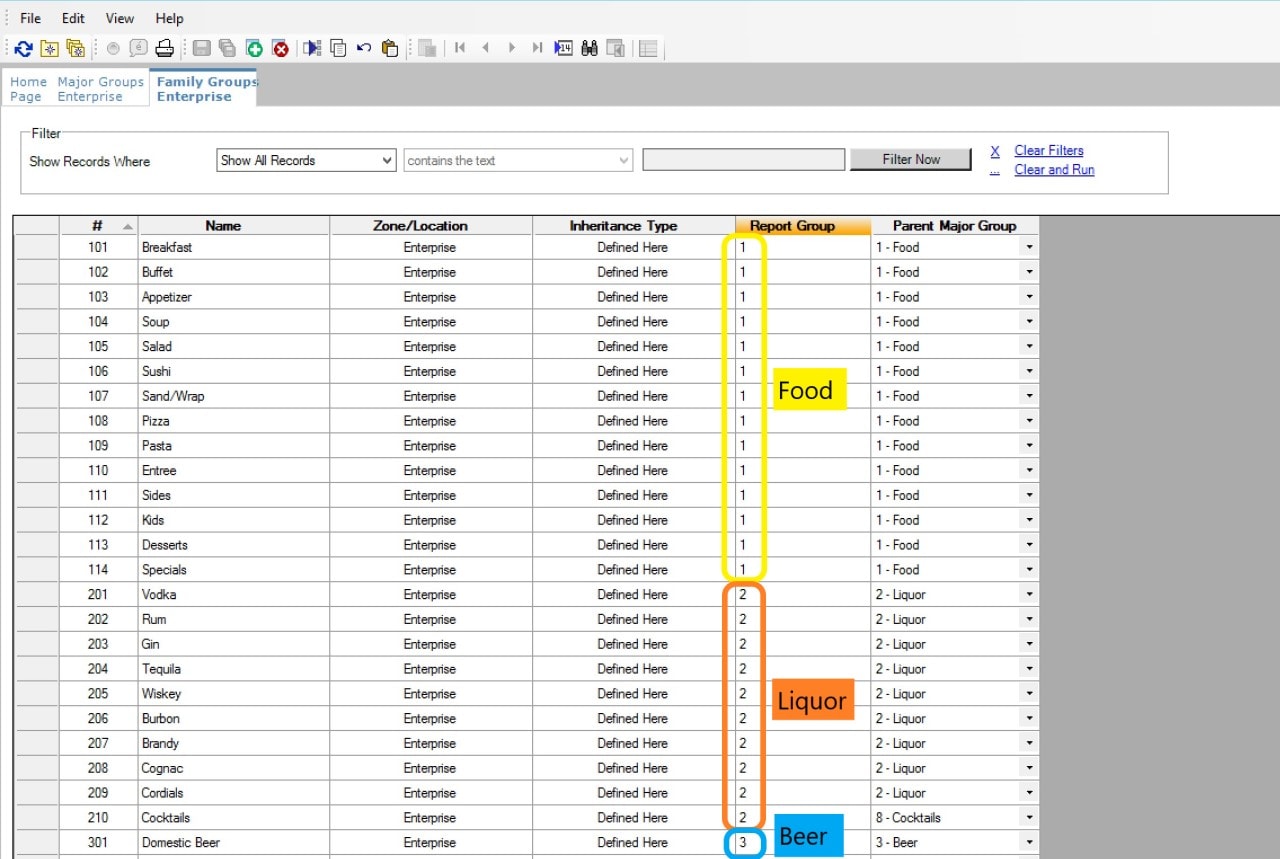
Task: Sort by the Name column header
Action: point(233,226)
